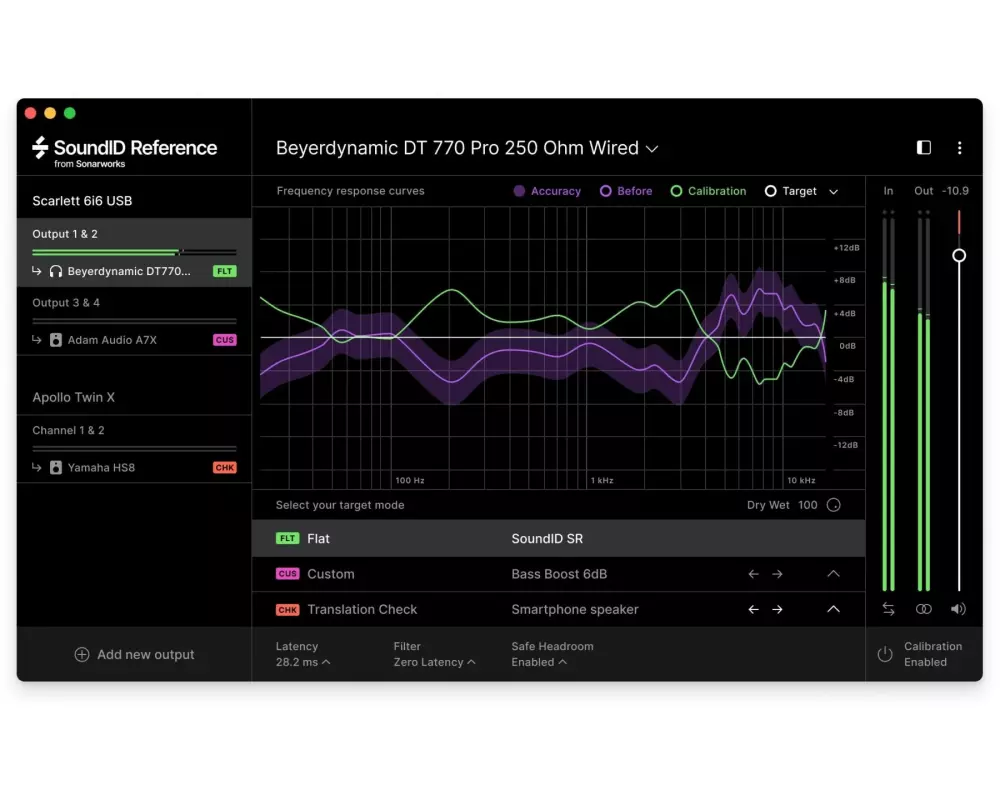Screen dimensions: 1000x800
Task: Mute output with the speaker icon
Action: pos(958,608)
